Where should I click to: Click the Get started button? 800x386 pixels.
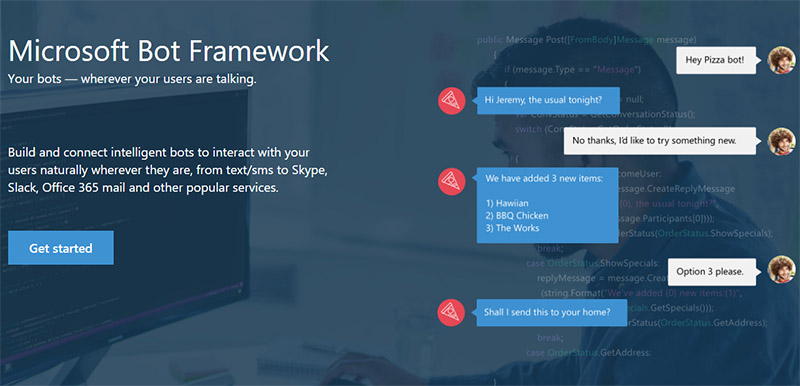tap(61, 248)
